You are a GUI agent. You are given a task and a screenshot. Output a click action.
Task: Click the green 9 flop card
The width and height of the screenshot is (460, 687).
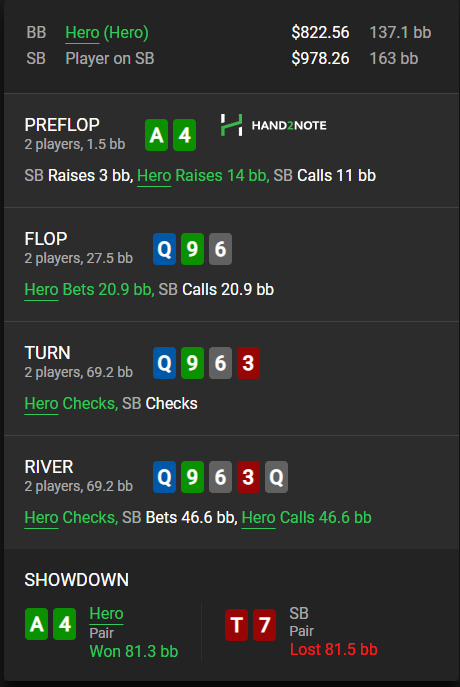coord(192,249)
